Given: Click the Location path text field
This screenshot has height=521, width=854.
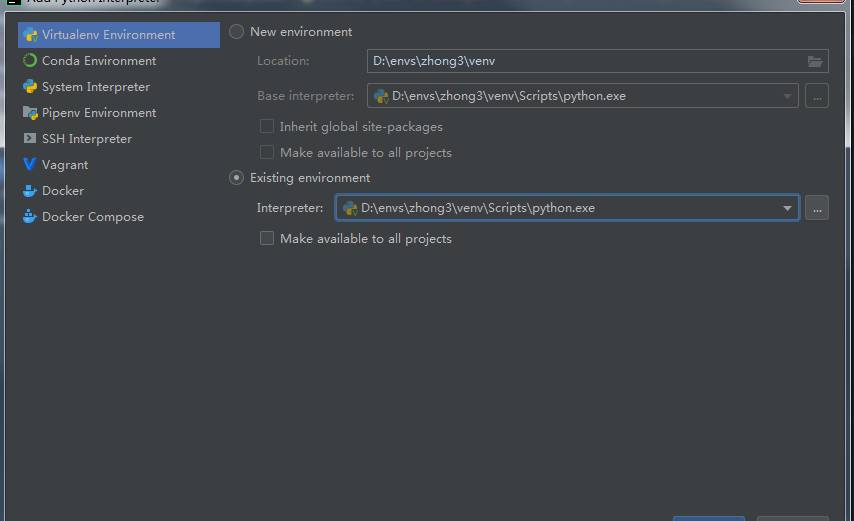Looking at the screenshot, I should point(580,62).
